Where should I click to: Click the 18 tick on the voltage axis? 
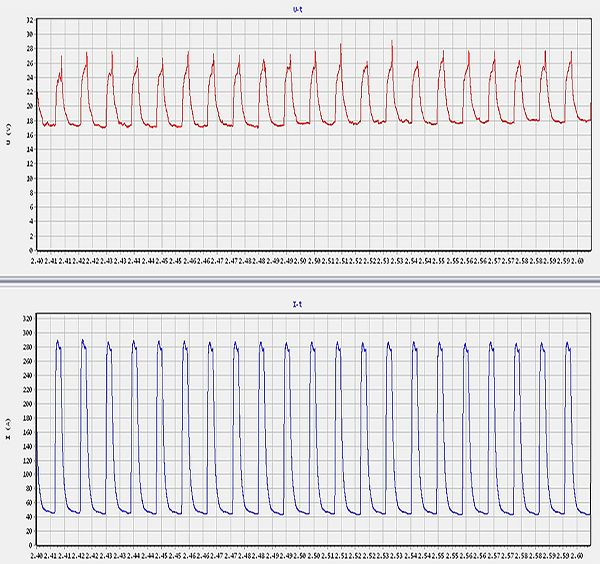(x=29, y=120)
